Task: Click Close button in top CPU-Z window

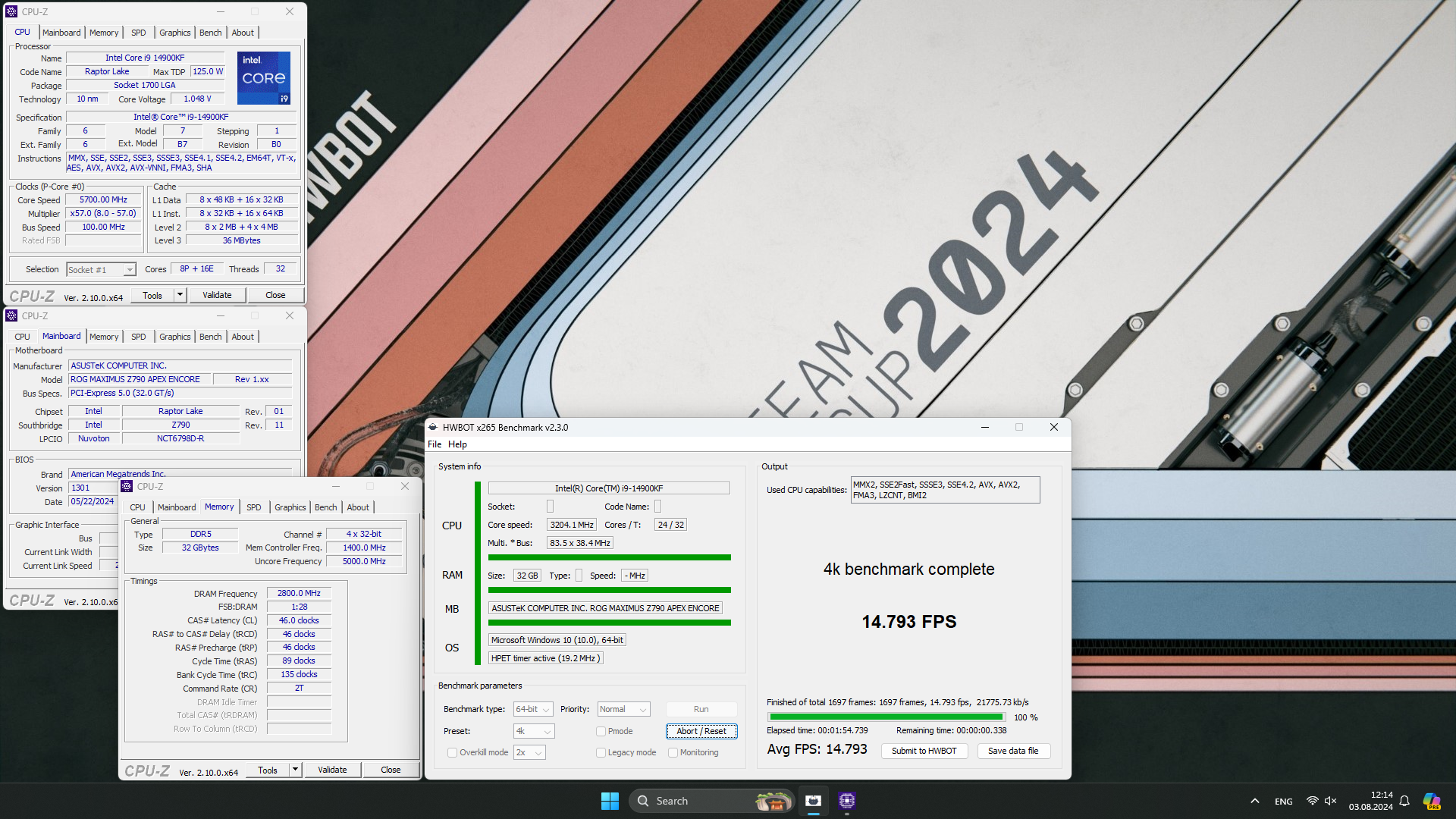Action: pos(275,295)
